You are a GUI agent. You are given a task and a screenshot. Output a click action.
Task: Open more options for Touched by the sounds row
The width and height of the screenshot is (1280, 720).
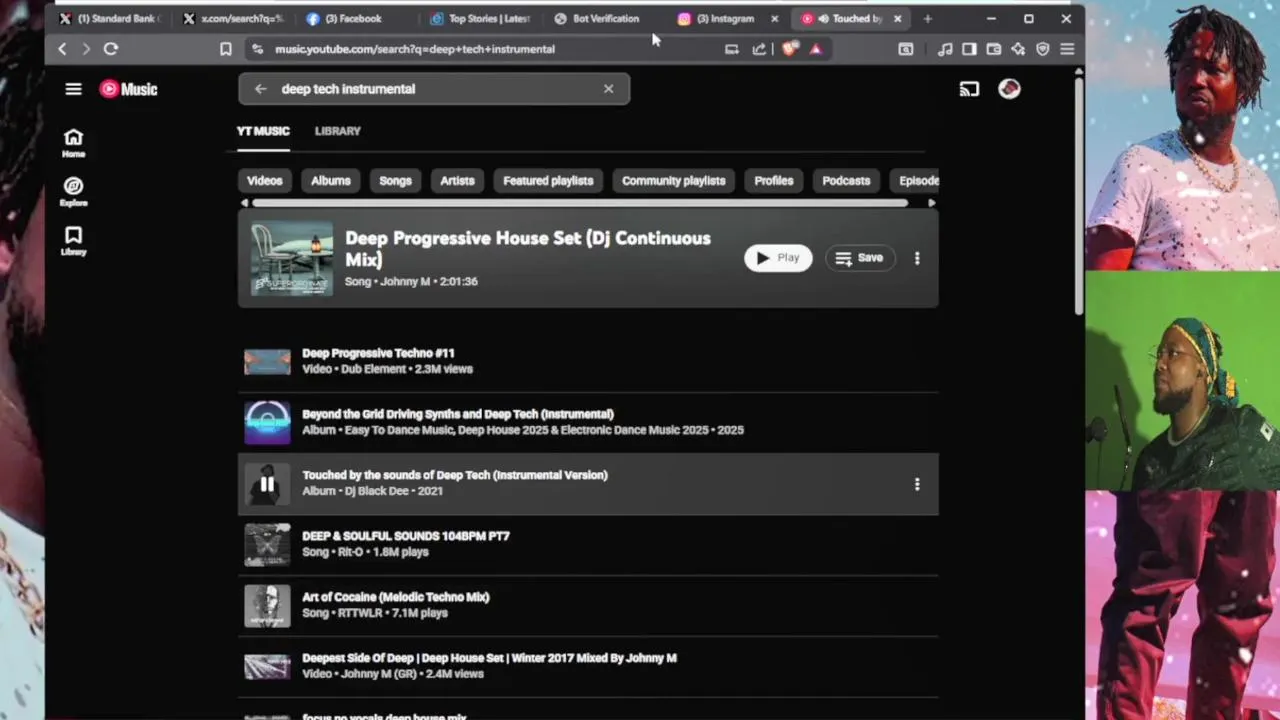917,484
